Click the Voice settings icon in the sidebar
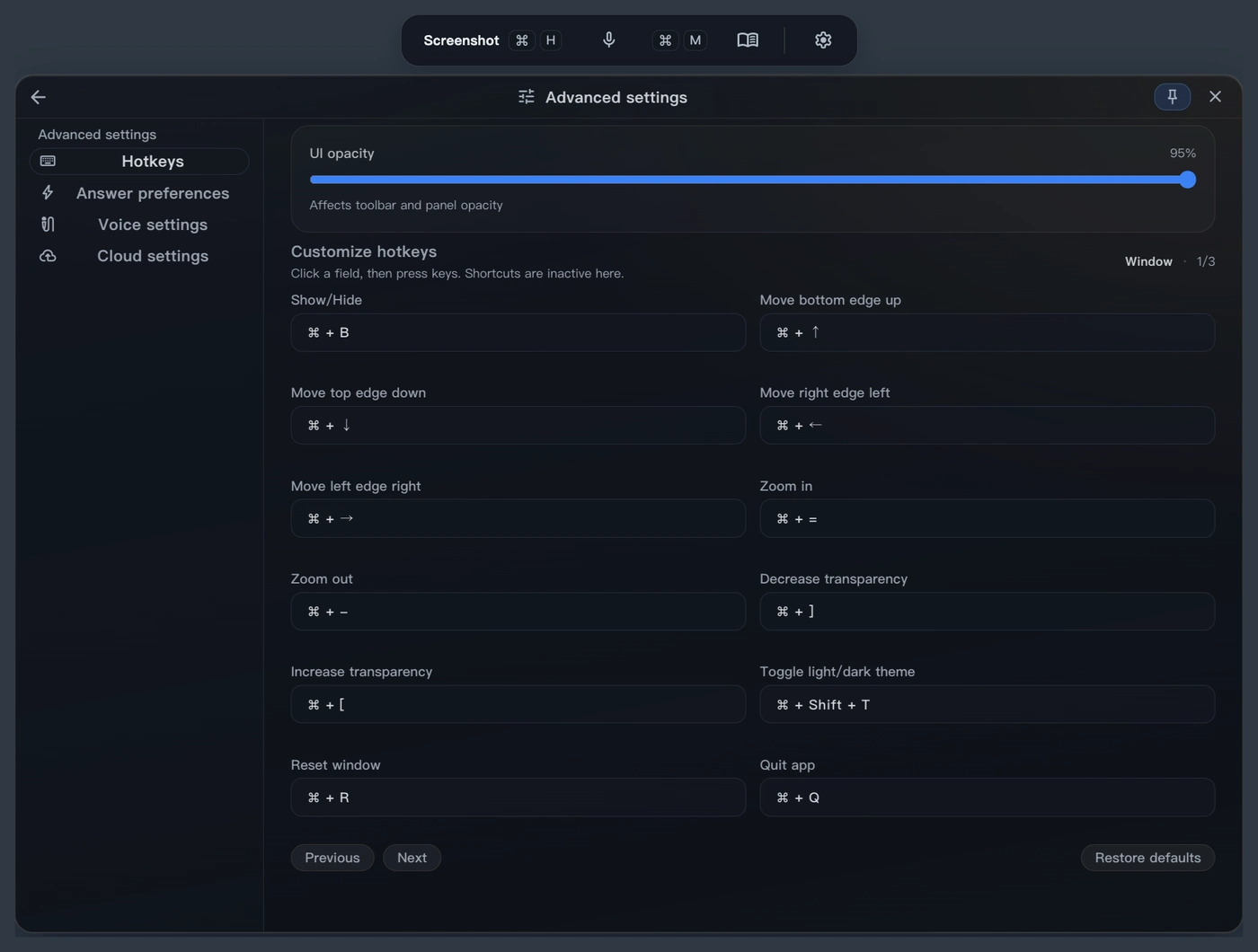This screenshot has width=1258, height=952. click(48, 225)
